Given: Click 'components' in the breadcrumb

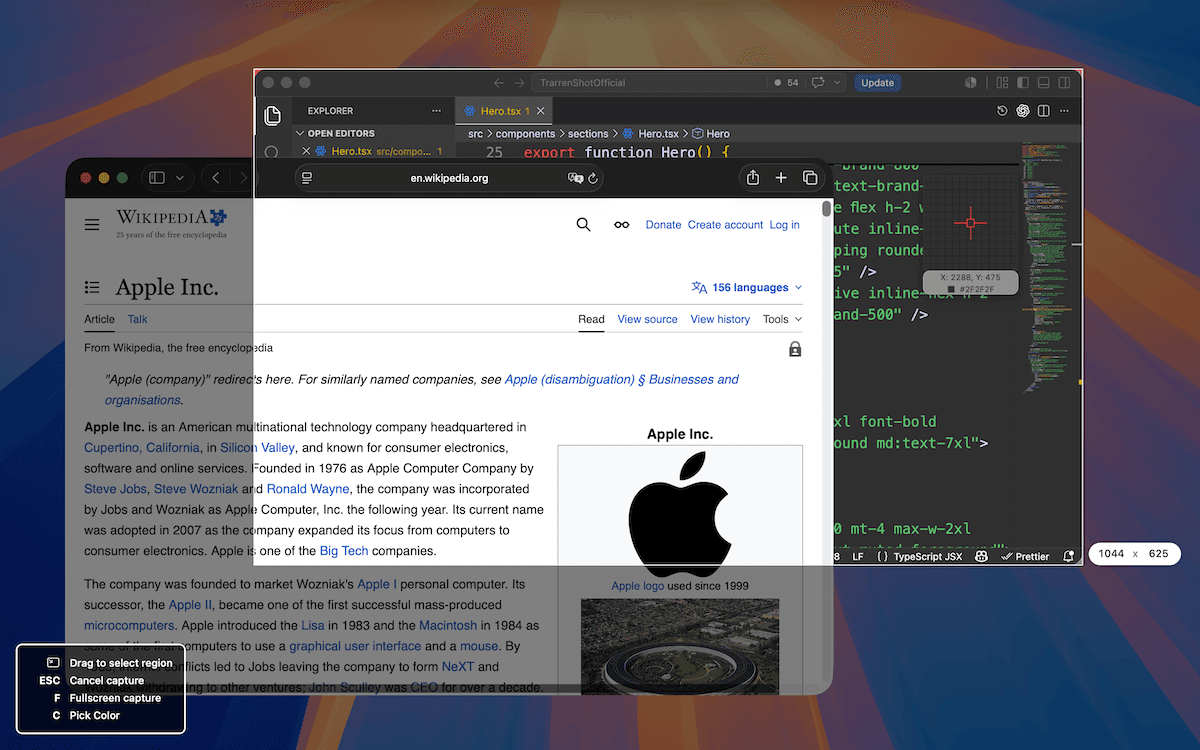Looking at the screenshot, I should click(525, 133).
